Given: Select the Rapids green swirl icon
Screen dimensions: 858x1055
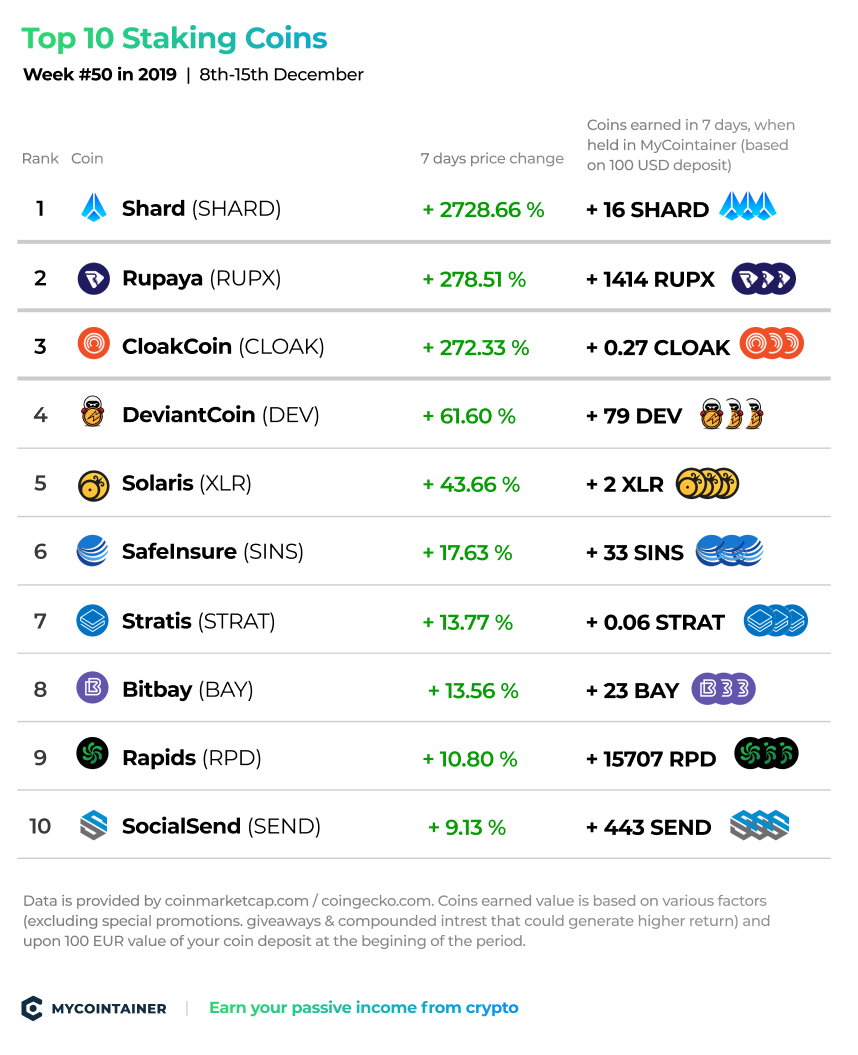Looking at the screenshot, I should pos(93,754).
